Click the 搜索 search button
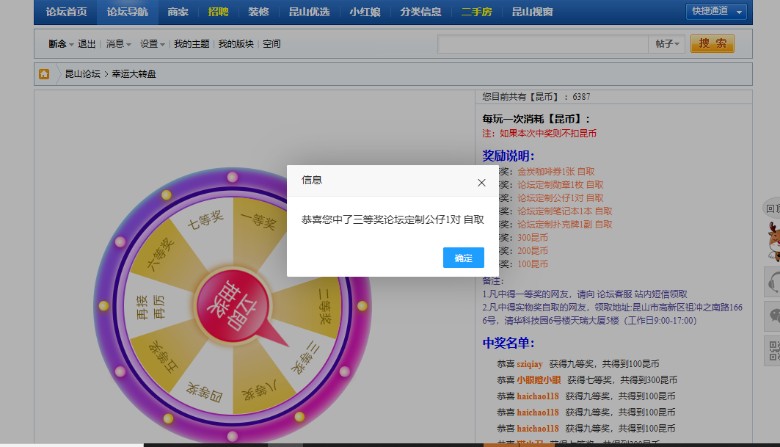 click(x=712, y=44)
